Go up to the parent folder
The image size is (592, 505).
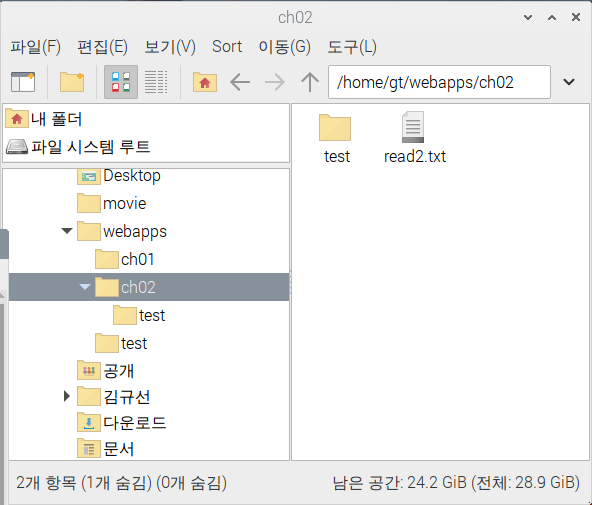point(310,82)
